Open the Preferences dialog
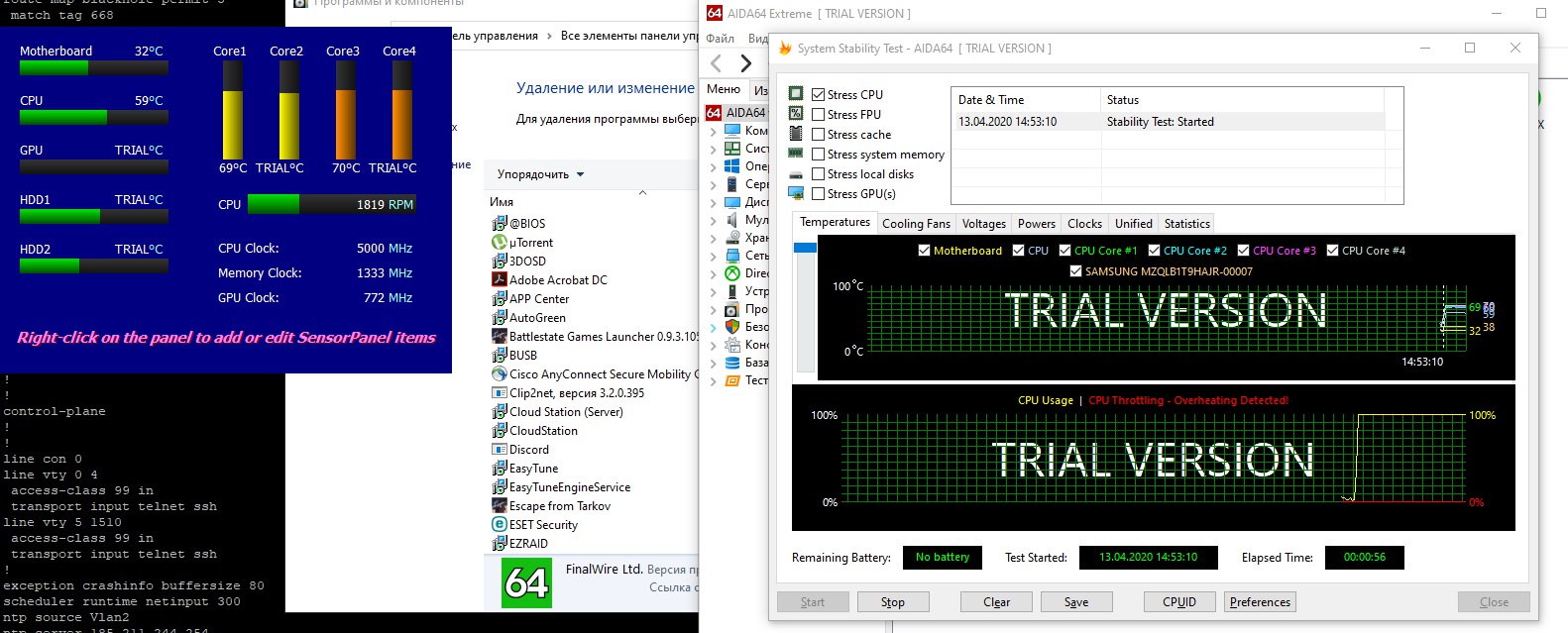Viewport: 1568px width, 633px height. [x=1260, y=601]
